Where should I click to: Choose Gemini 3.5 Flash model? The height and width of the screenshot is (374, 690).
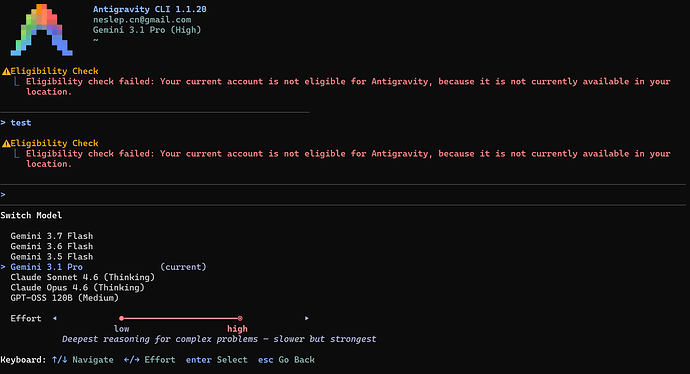(52, 257)
